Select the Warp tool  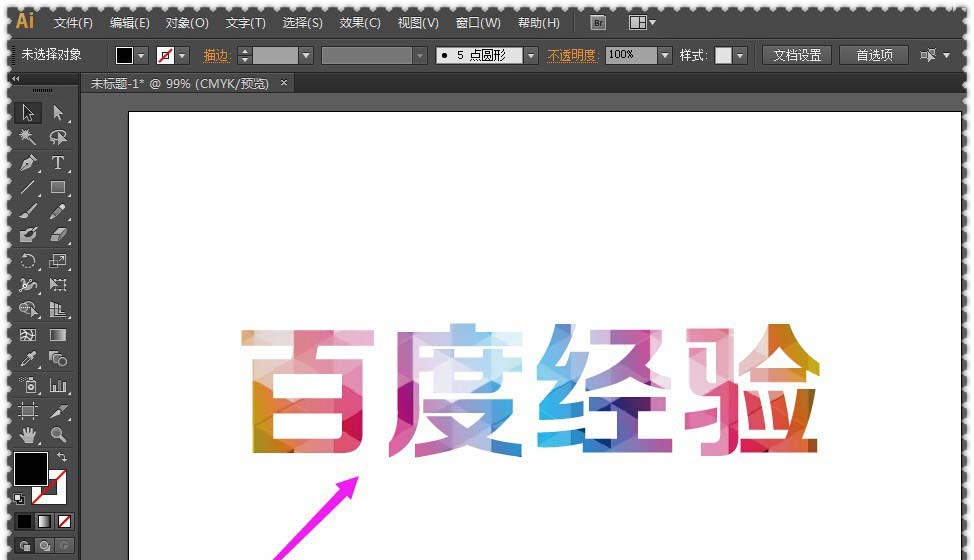pyautogui.click(x=28, y=285)
